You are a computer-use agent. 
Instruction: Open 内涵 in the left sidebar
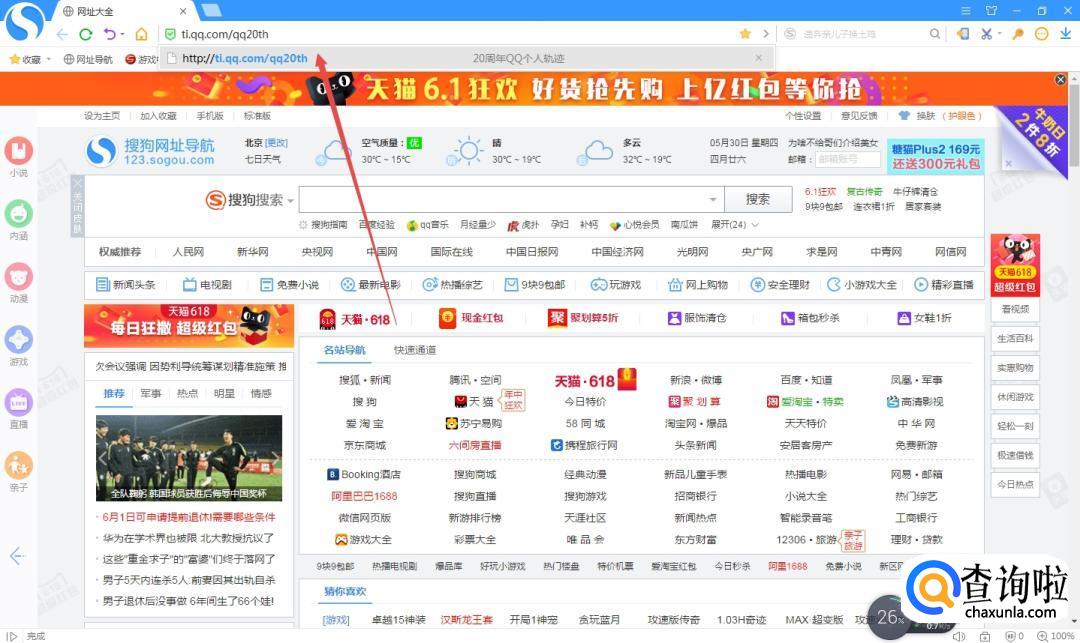19,220
